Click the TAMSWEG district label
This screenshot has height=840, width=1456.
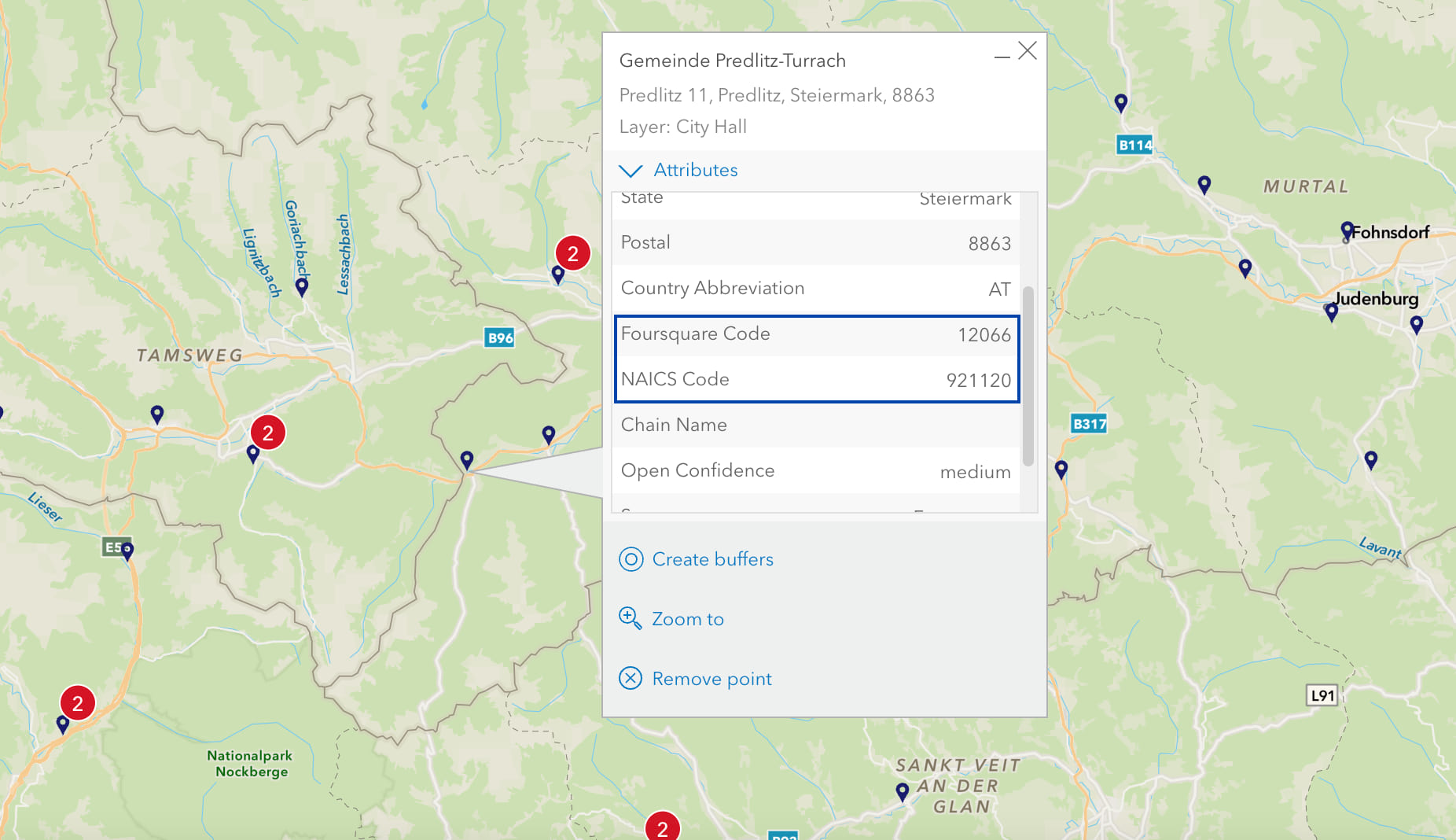[189, 356]
